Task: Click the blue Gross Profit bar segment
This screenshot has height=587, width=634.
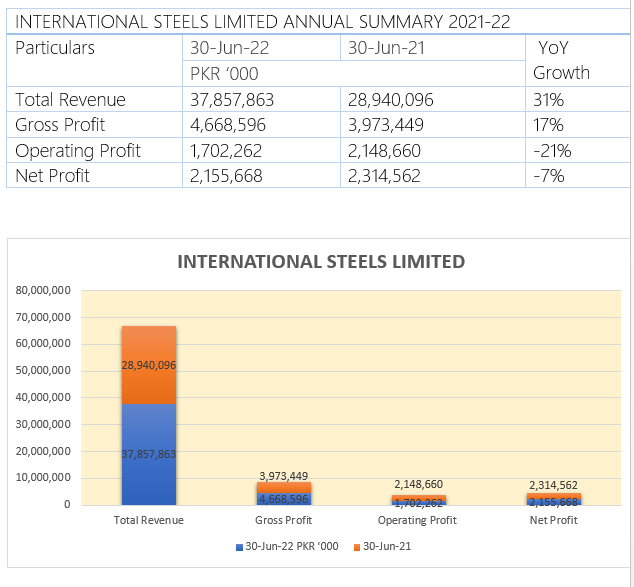Action: (284, 499)
